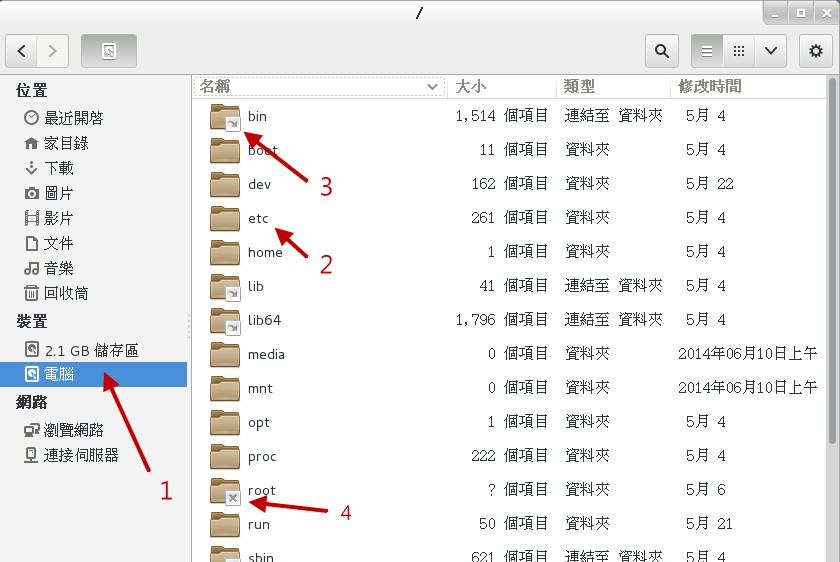Open 下載 folder in the sidebar
This screenshot has height=562, width=840.
pos(58,168)
